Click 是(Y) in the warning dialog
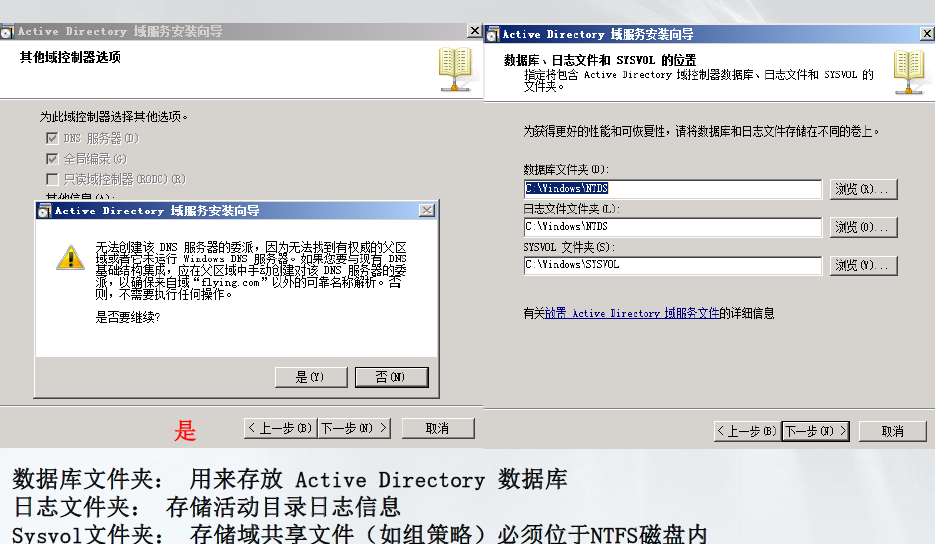The image size is (935, 544). coord(311,377)
